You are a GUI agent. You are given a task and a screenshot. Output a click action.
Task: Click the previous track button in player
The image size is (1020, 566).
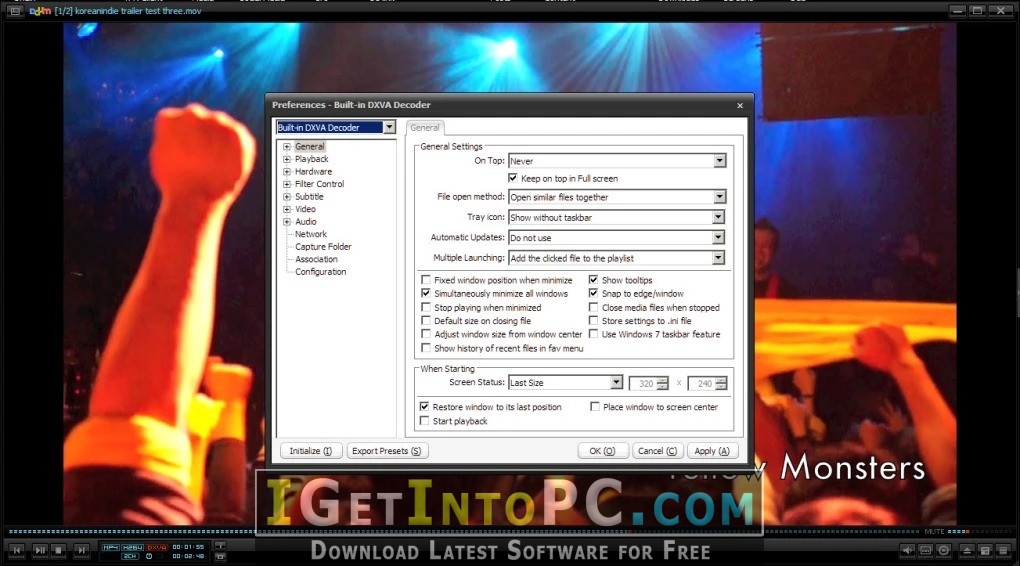click(16, 550)
